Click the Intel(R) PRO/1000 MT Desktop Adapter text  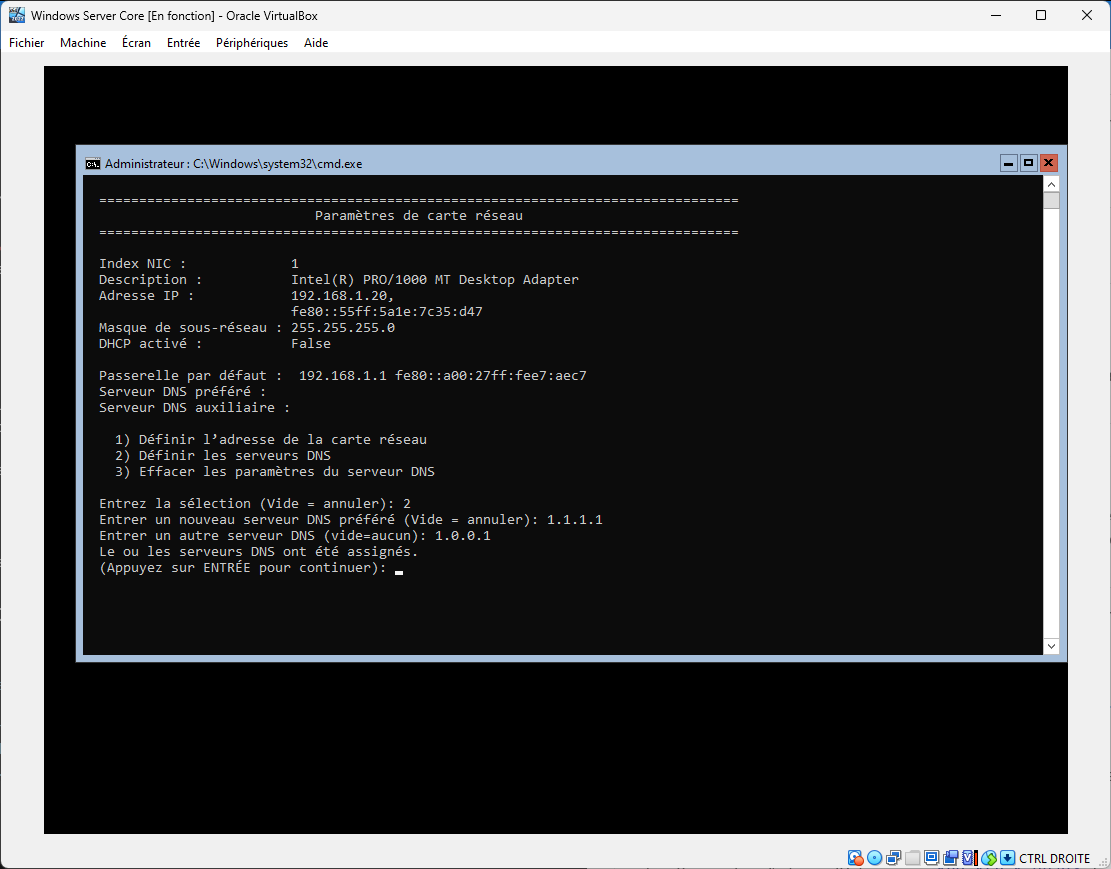[x=435, y=279]
